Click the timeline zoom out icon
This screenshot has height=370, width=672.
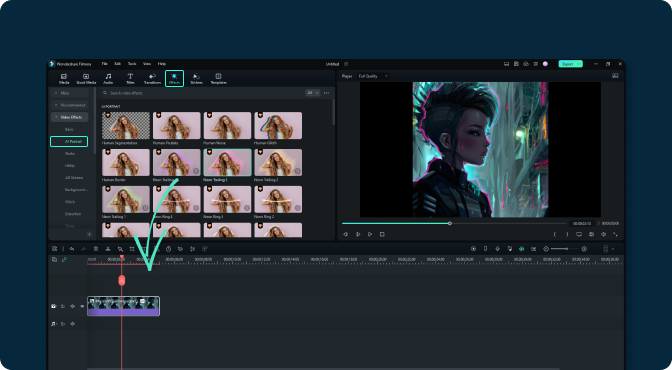click(546, 249)
